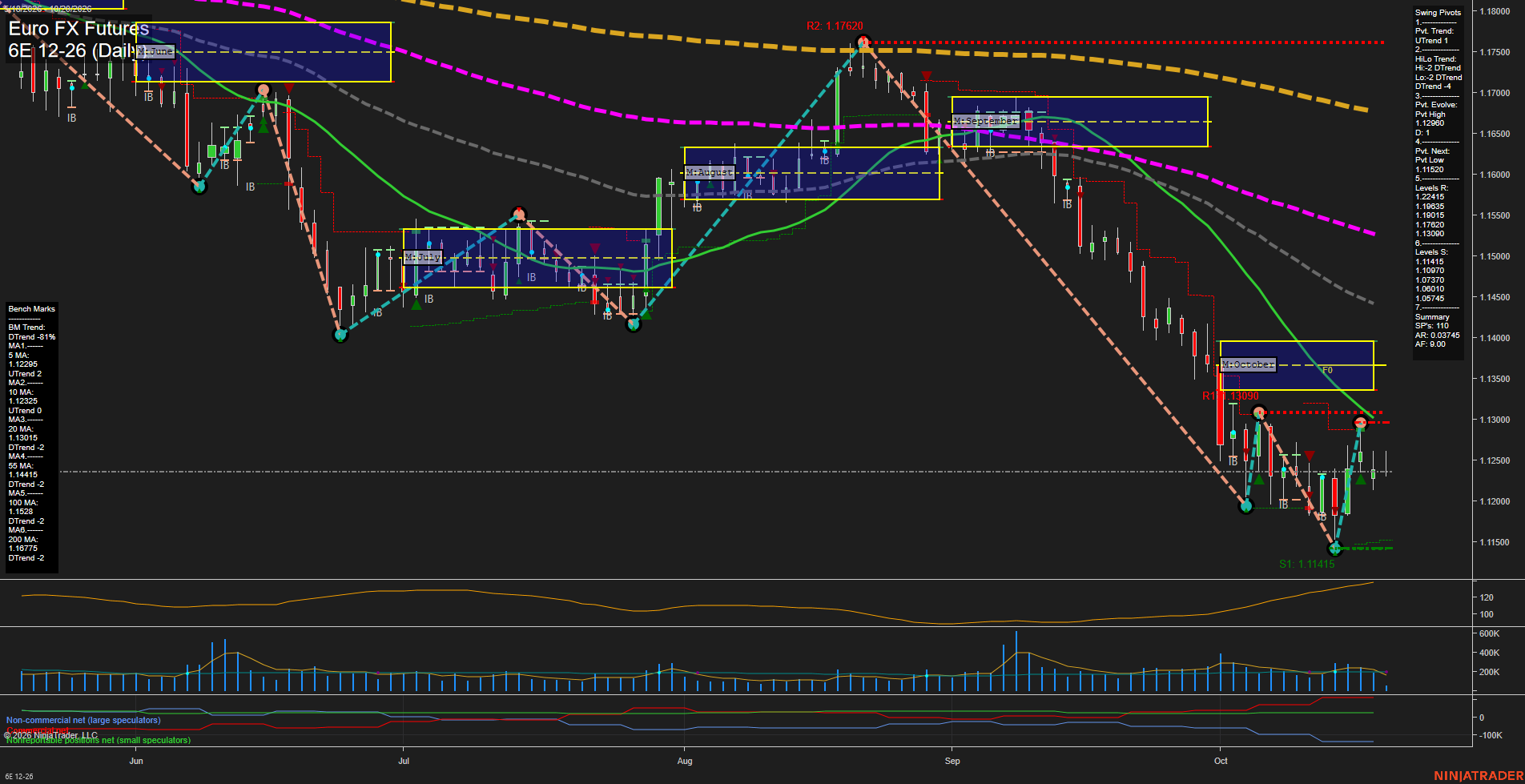The image size is (1525, 784).
Task: Click the 6E 12-26 instrument tab label
Action: 19,776
